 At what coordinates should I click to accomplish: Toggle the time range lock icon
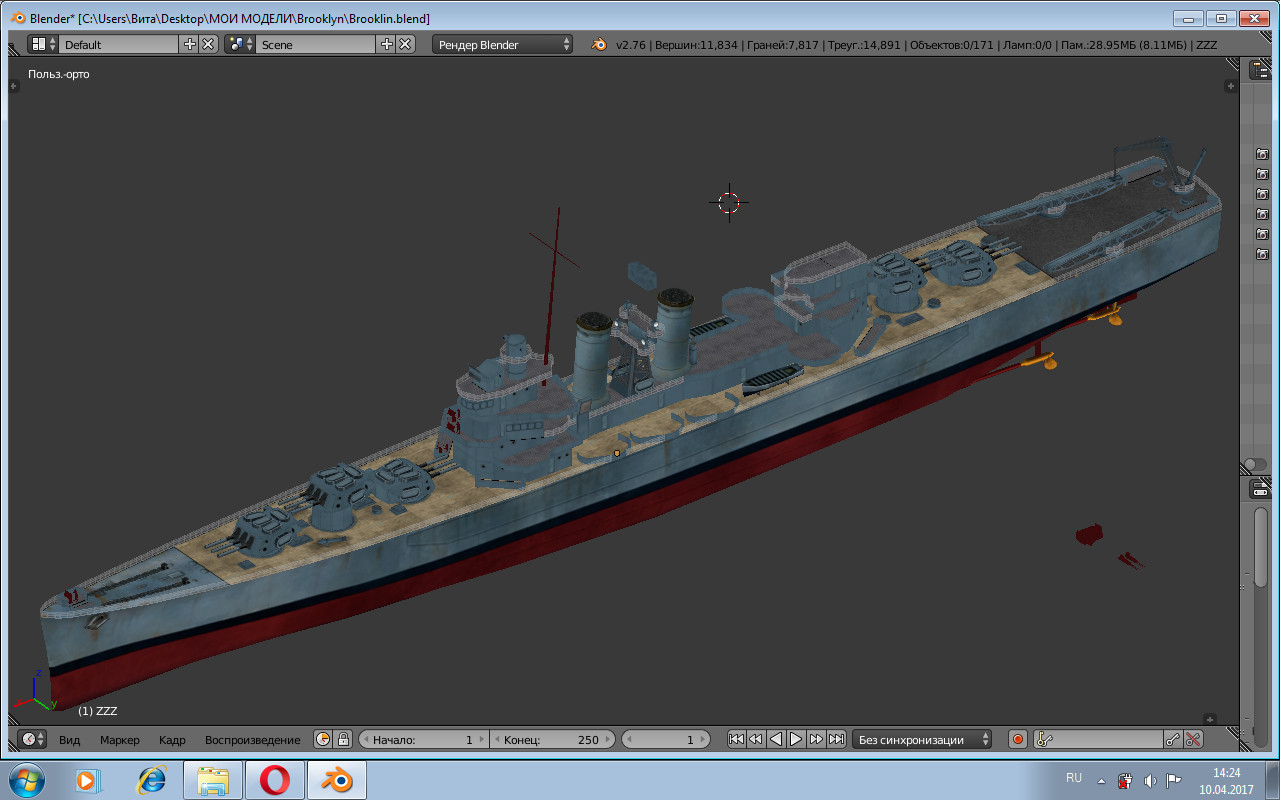pyautogui.click(x=343, y=740)
